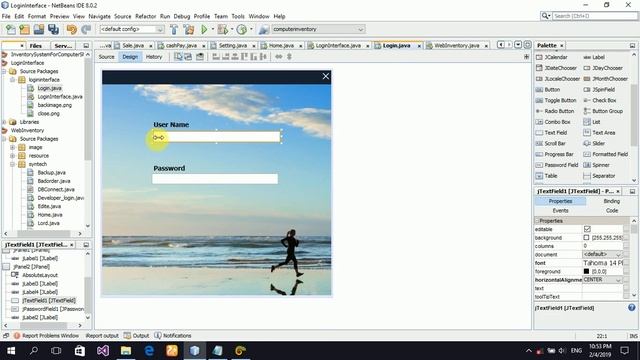Click the User Name text field

click(x=216, y=137)
